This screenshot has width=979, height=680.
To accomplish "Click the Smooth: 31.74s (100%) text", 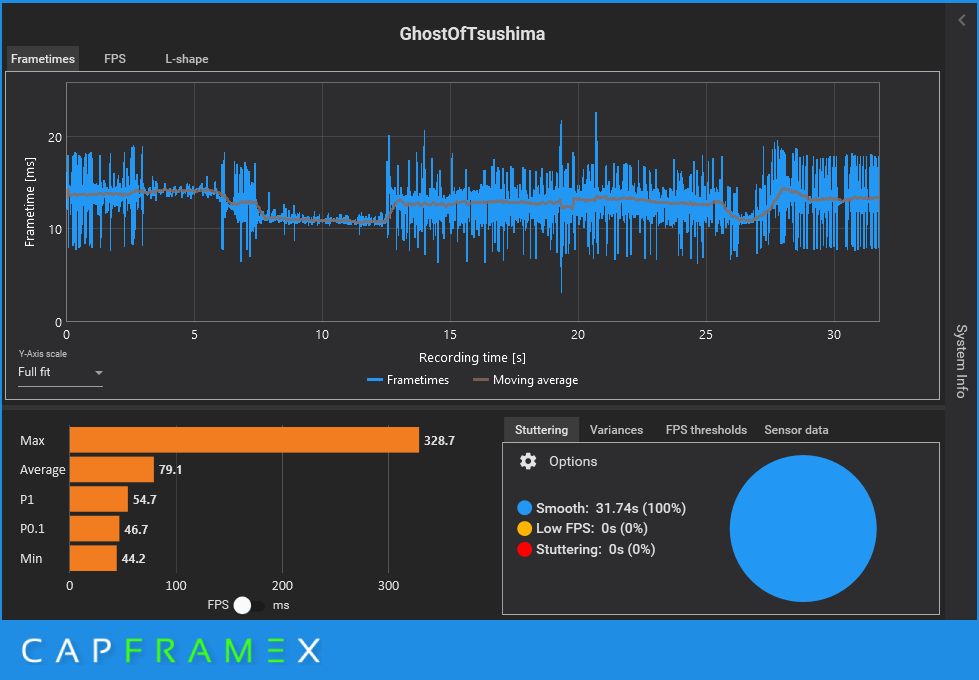I will click(611, 508).
